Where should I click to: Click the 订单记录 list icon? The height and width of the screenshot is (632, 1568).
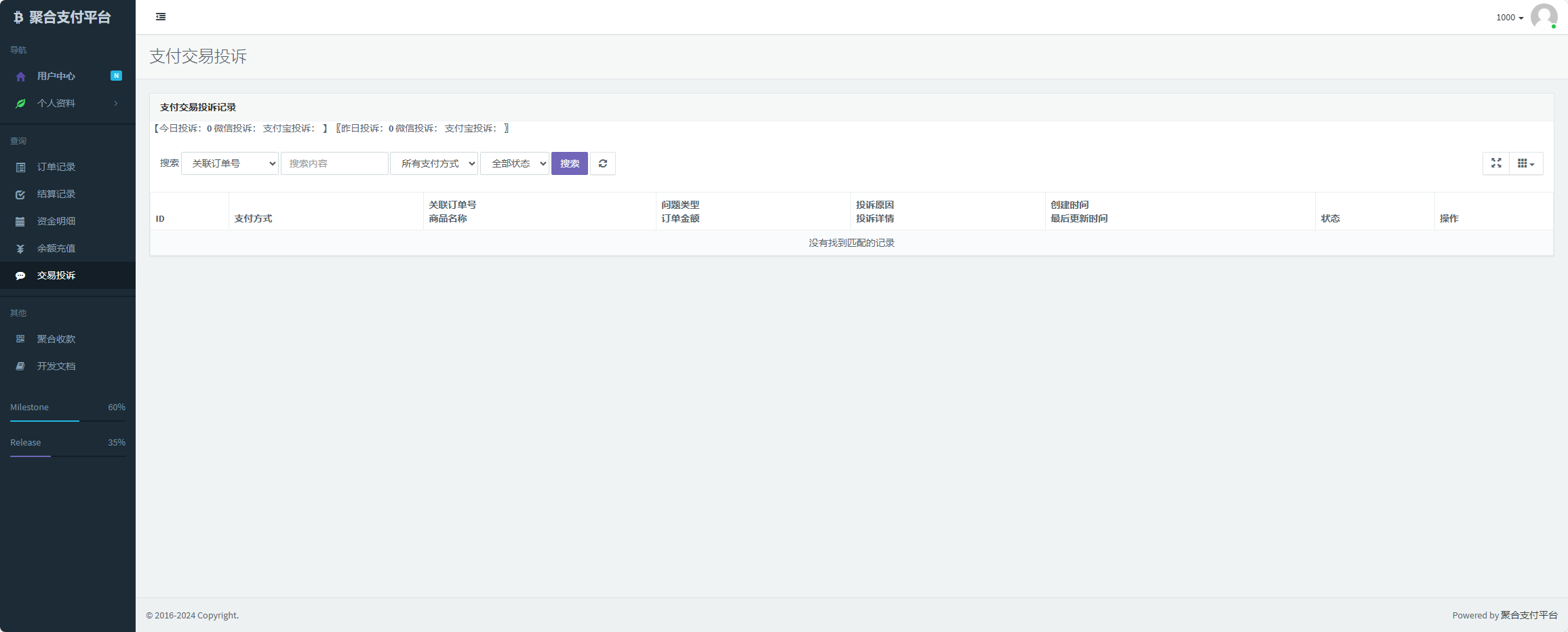(20, 167)
